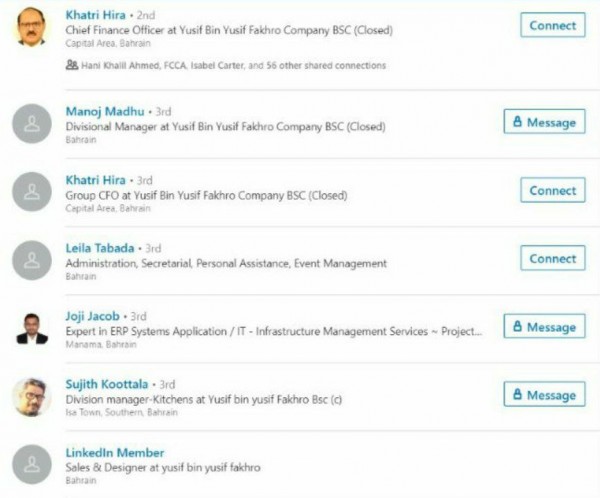Click Group CFO Khatri Hira's placeholder avatar
600x498 pixels.
(x=32, y=191)
